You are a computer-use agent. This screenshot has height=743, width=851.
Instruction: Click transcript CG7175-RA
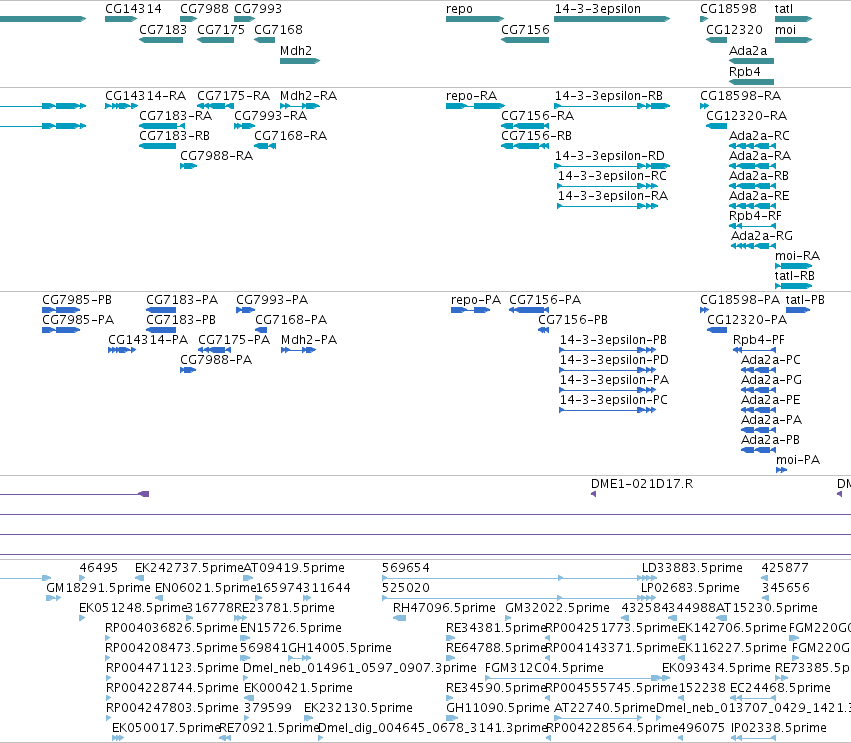pos(233,96)
